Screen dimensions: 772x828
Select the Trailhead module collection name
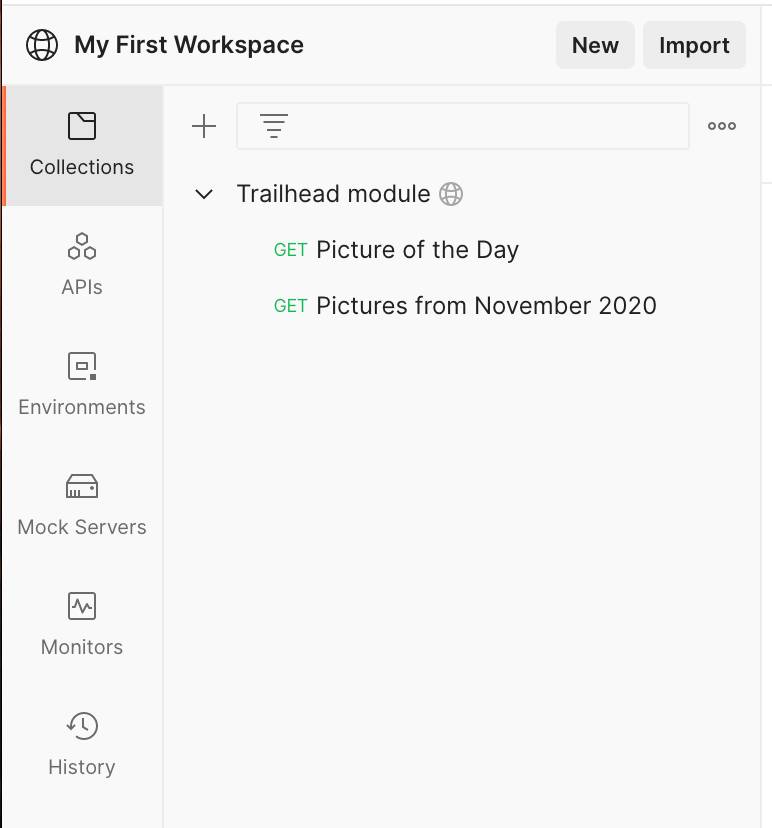(332, 194)
